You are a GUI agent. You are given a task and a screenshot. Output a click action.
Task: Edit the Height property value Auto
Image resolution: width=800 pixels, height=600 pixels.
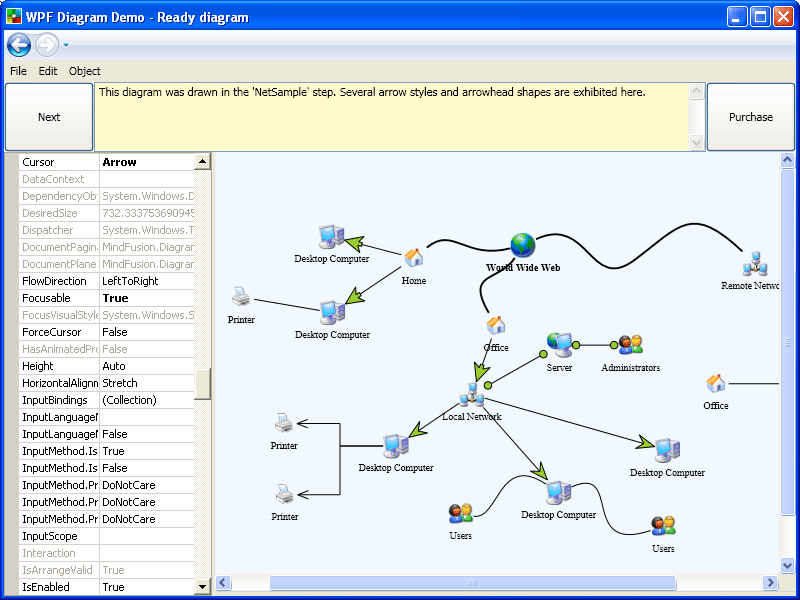(147, 366)
